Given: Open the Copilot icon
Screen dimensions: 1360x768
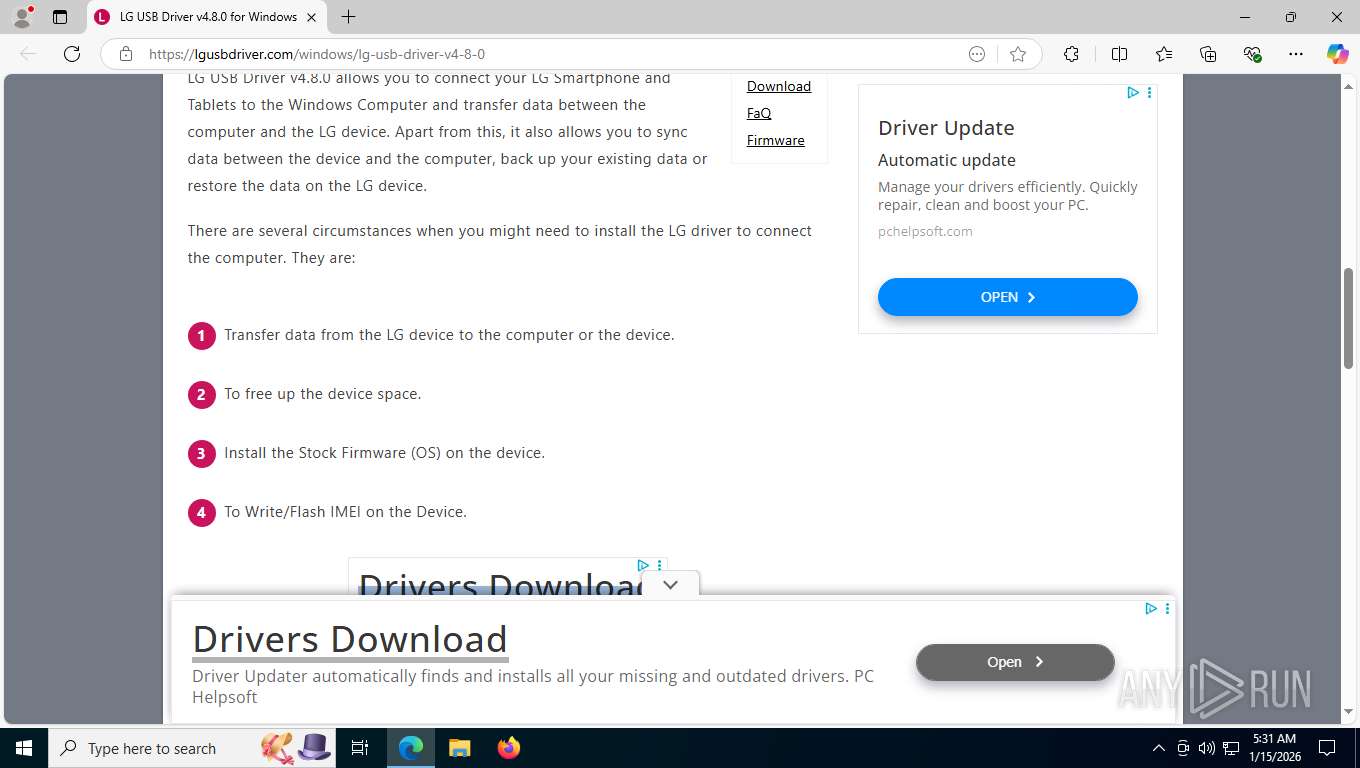Looking at the screenshot, I should coord(1337,54).
